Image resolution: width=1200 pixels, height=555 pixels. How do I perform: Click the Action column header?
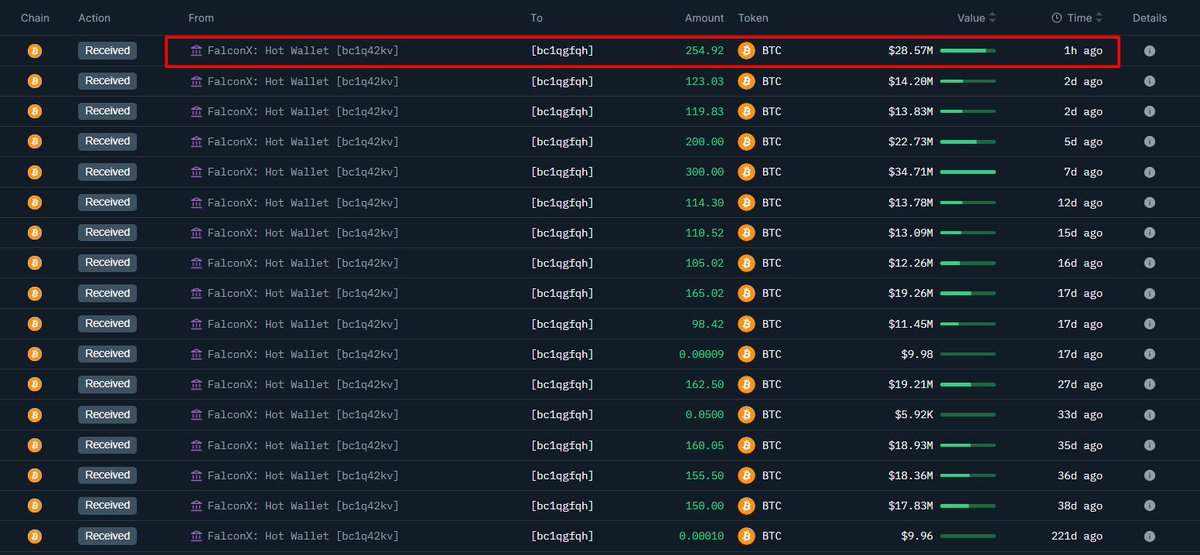click(x=95, y=18)
